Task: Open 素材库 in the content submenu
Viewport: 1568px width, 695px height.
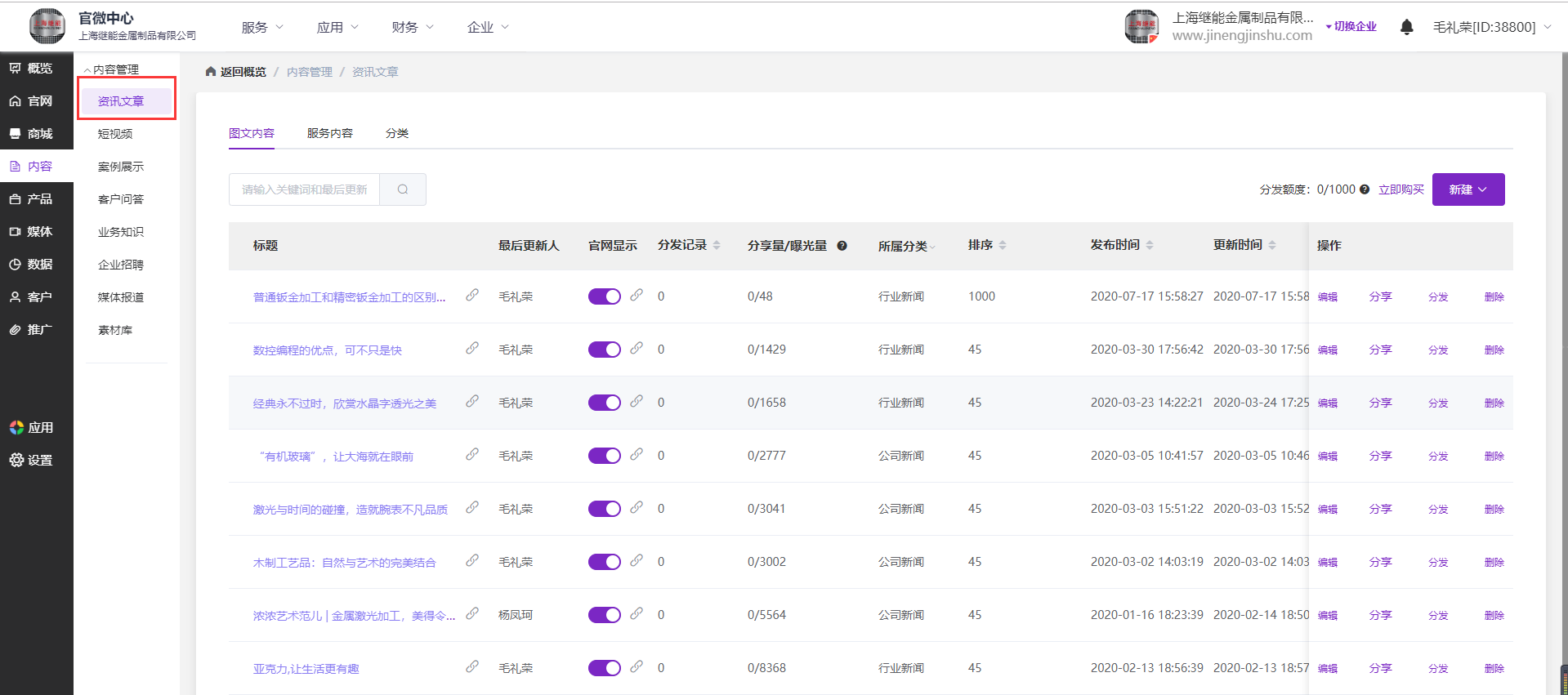Action: pos(115,330)
